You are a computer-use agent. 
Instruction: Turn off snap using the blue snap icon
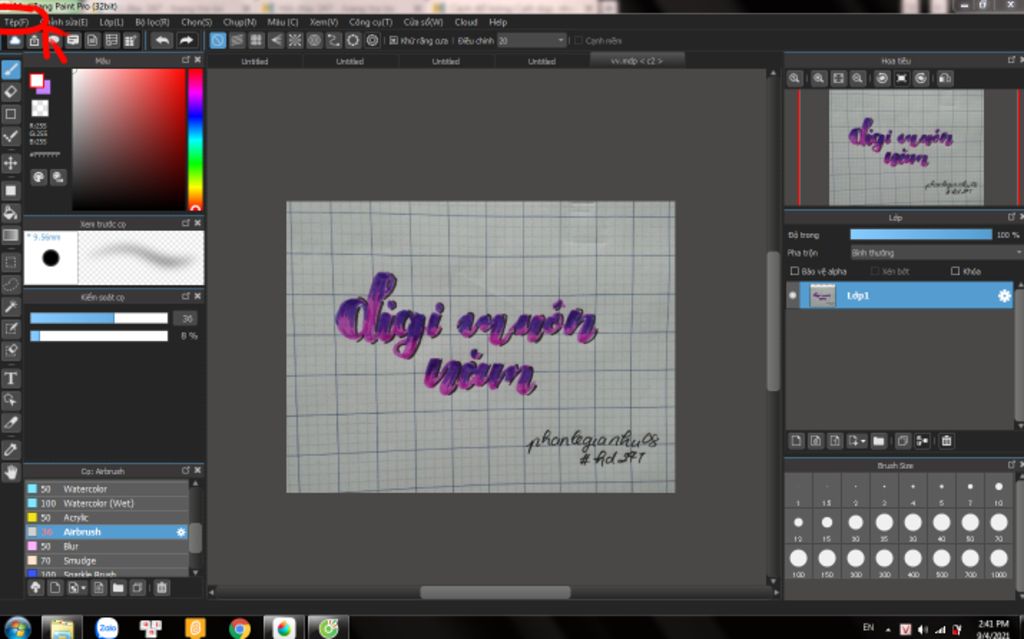coord(217,41)
